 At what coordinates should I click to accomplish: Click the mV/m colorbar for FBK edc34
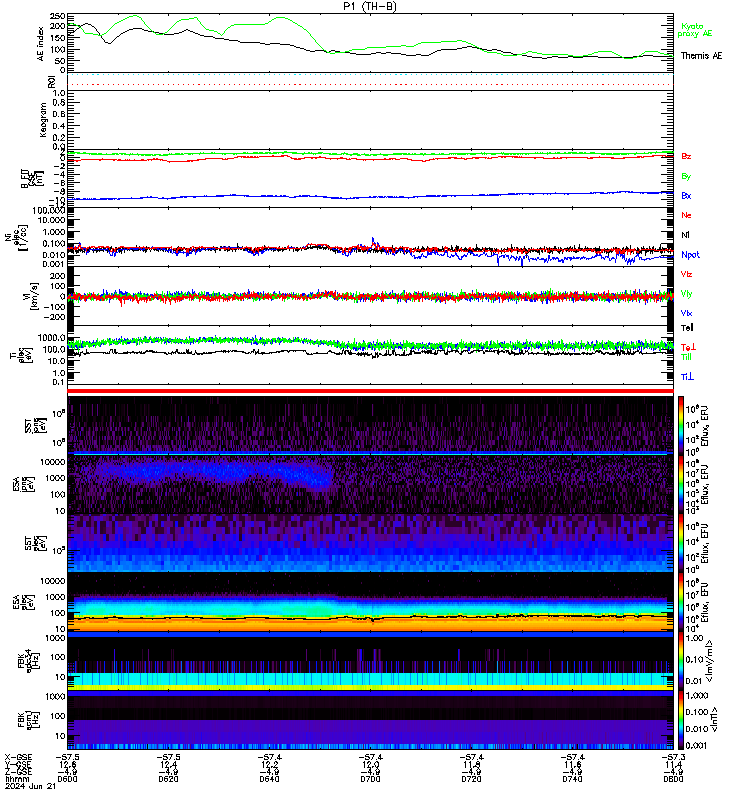click(681, 661)
